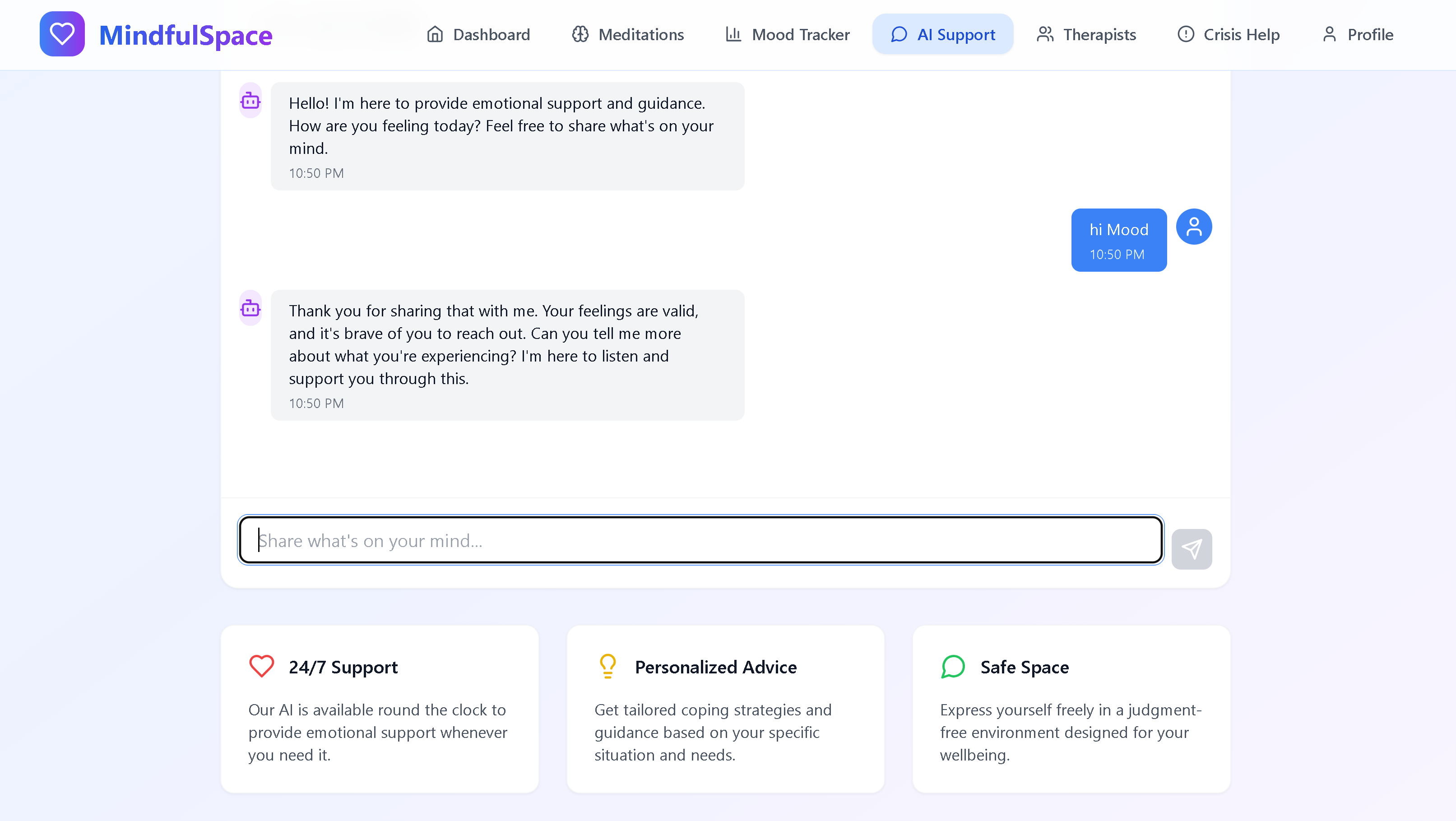Viewport: 1456px width, 821px height.
Task: Open the Profile page
Action: tap(1358, 34)
